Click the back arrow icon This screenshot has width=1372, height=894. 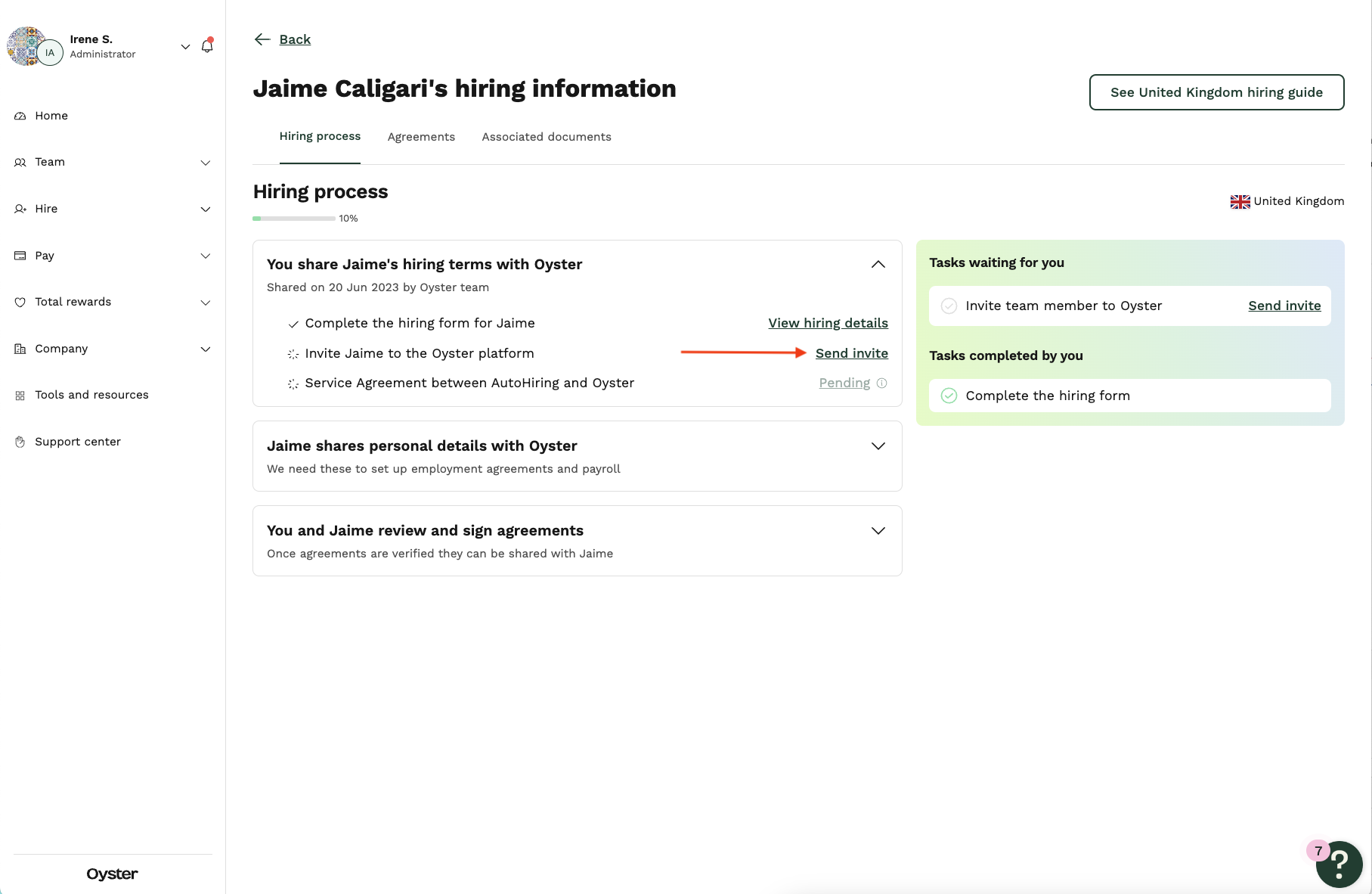[262, 39]
